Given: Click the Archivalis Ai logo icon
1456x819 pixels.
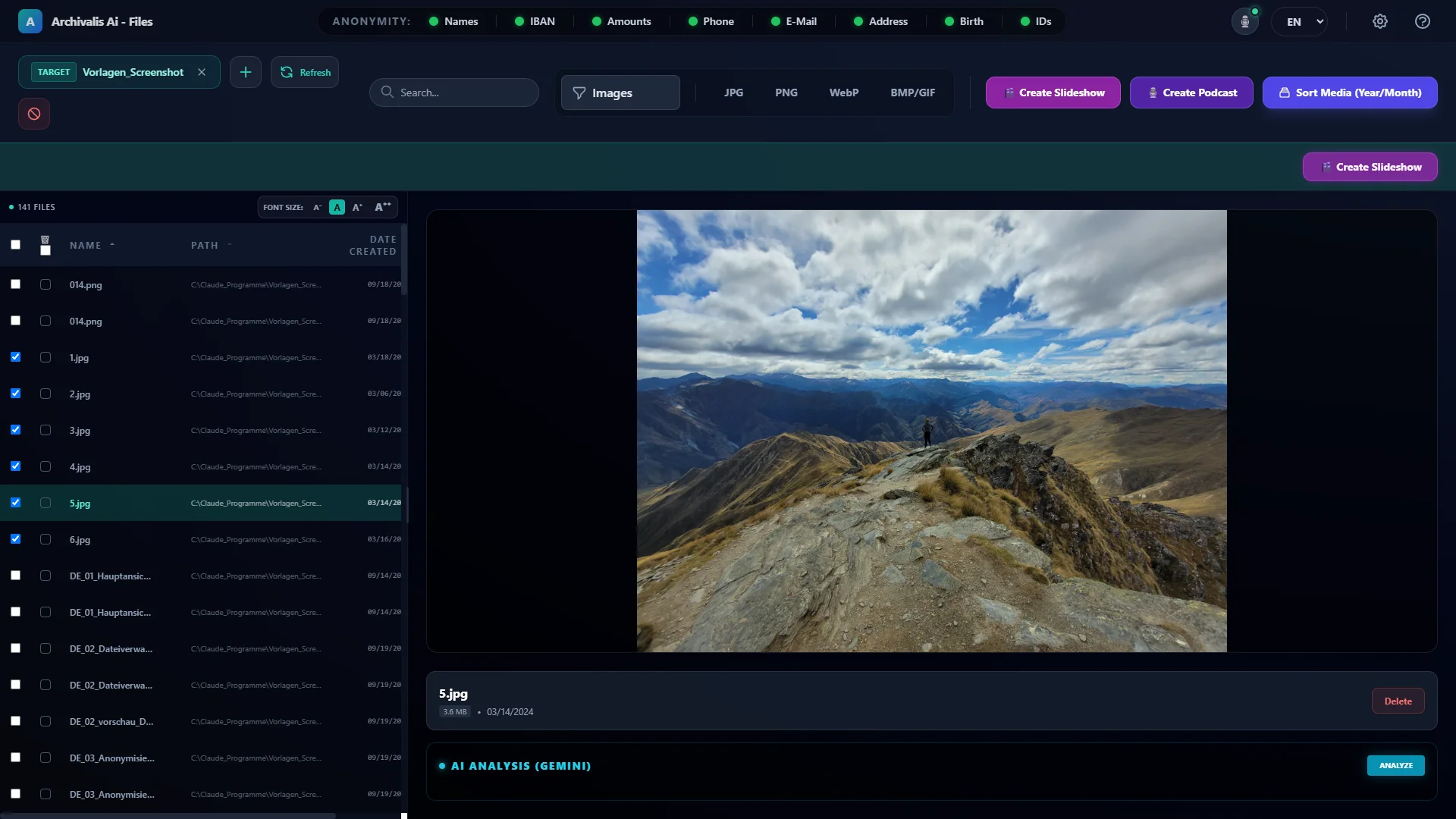Looking at the screenshot, I should point(30,21).
